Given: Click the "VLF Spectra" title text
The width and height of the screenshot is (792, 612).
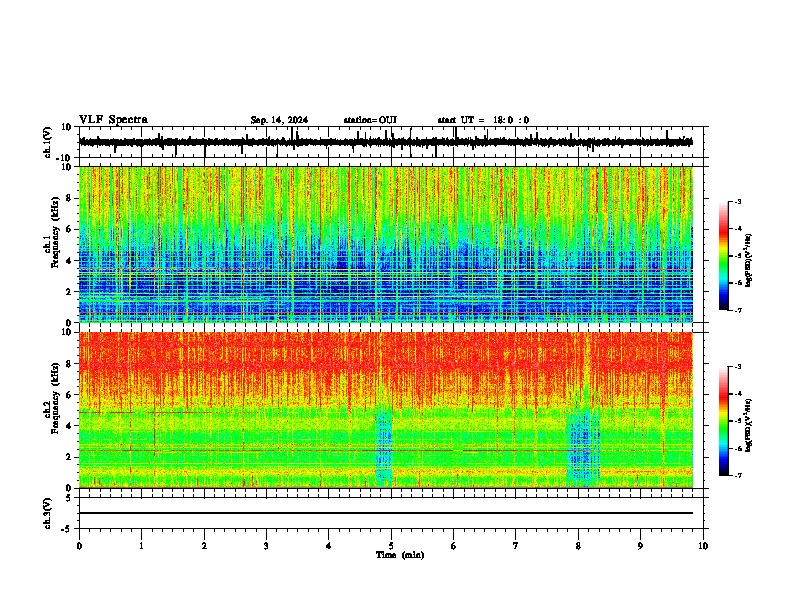Looking at the screenshot, I should (x=113, y=120).
